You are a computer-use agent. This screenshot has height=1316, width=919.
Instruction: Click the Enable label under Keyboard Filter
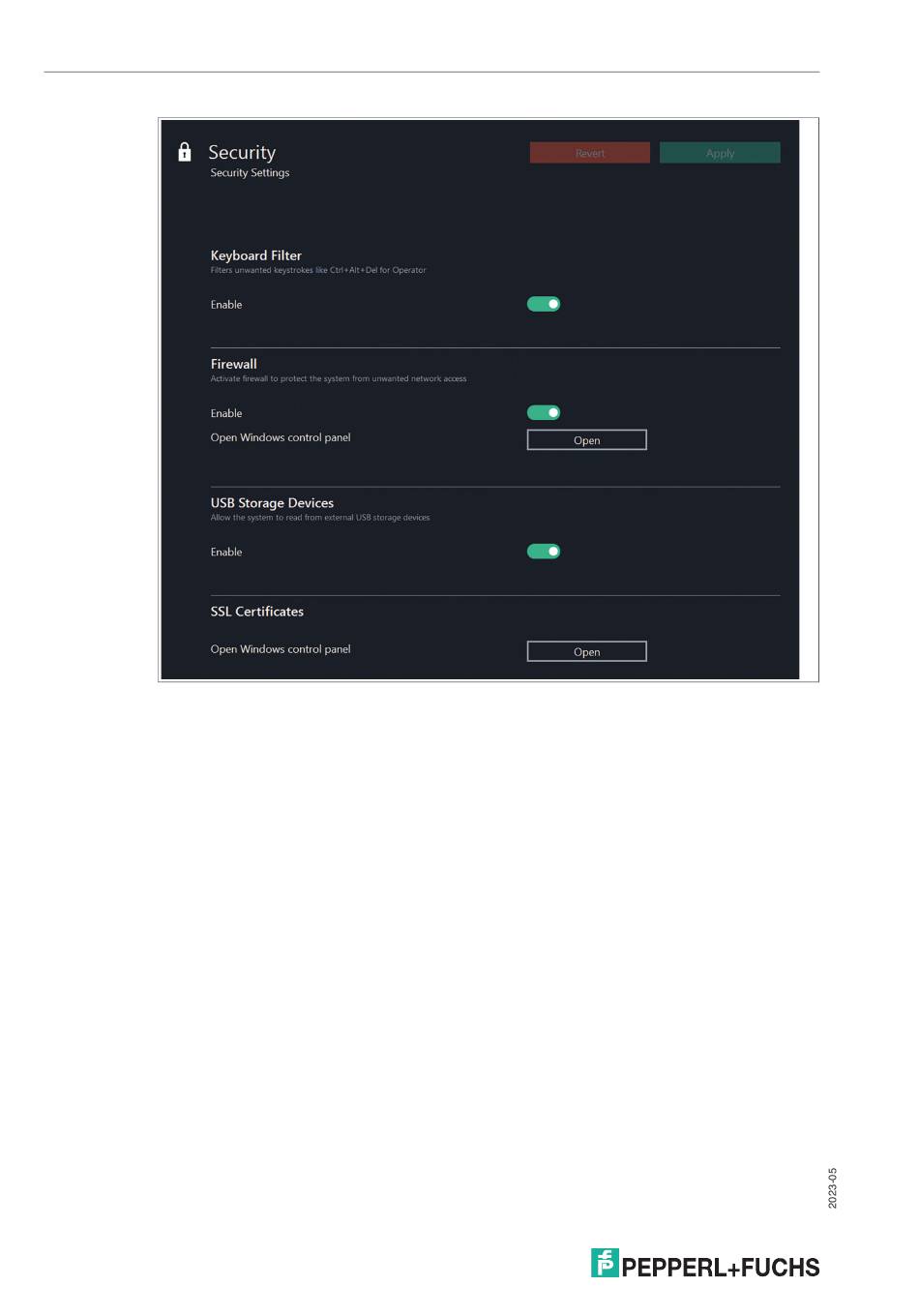tap(226, 305)
